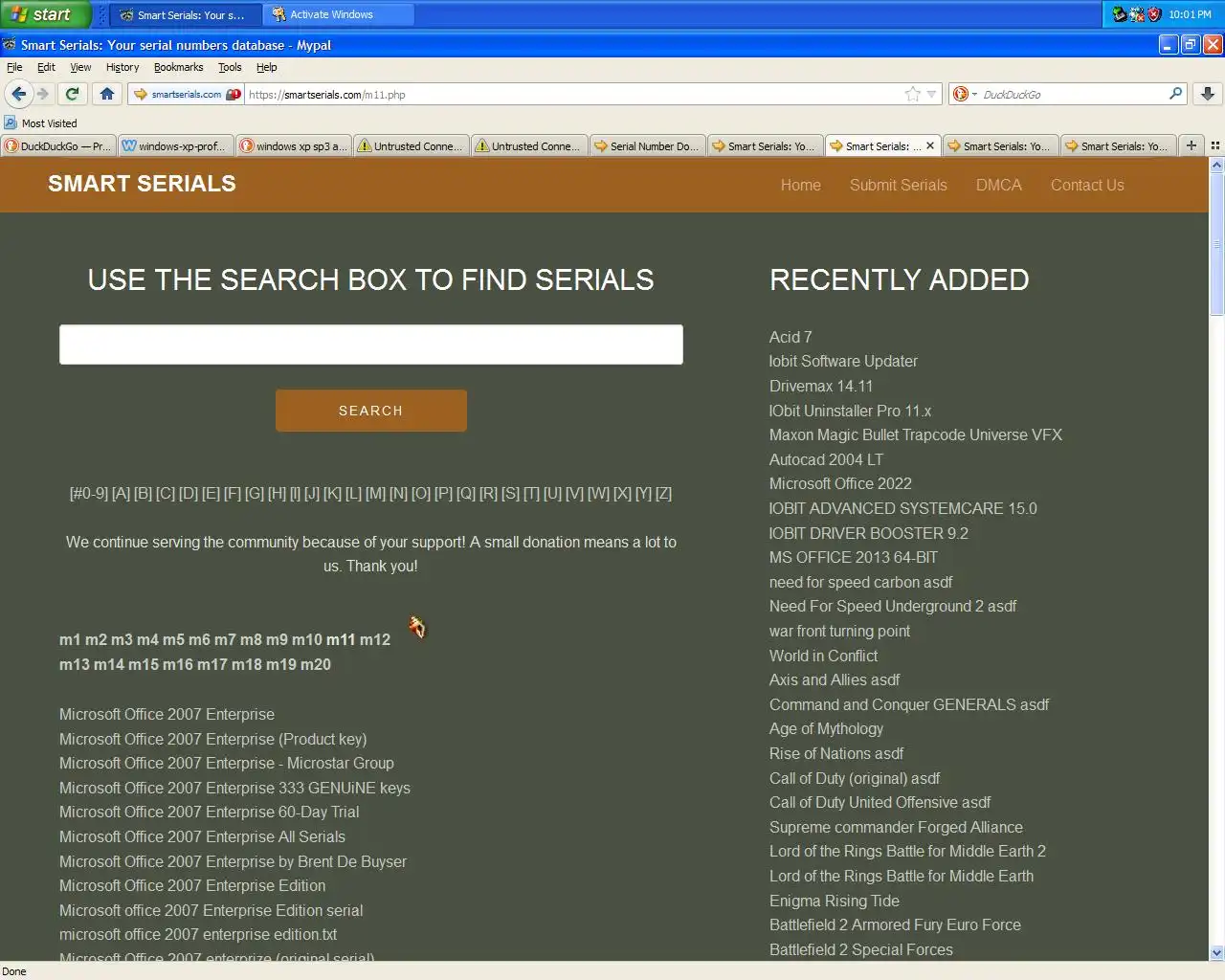Click the SEARCH button

tap(371, 411)
